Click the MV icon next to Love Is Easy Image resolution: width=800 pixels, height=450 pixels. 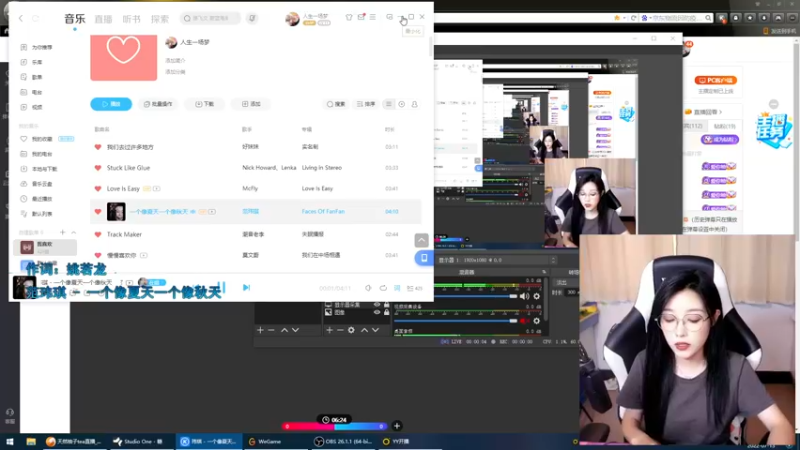157,189
